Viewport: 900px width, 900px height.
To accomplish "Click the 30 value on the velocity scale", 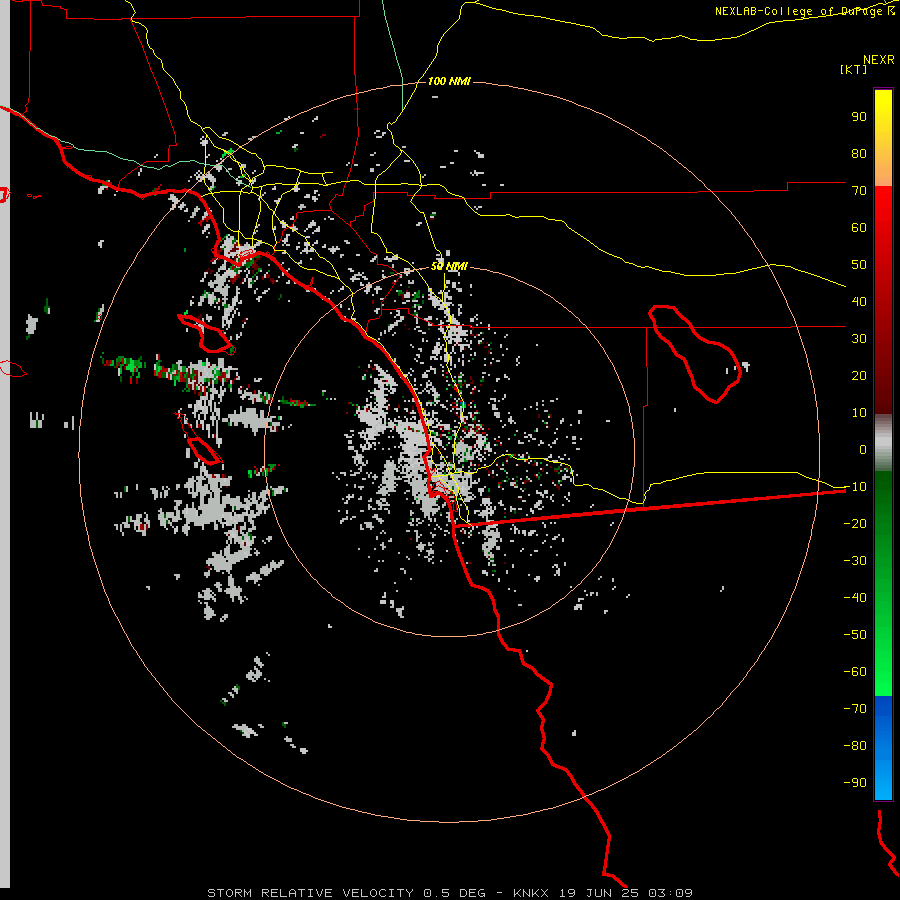I will (859, 339).
